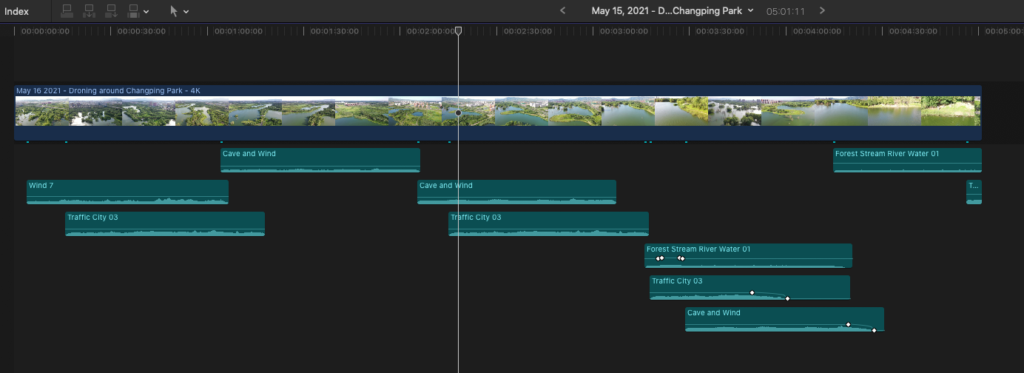Image resolution: width=1024 pixels, height=373 pixels.
Task: Select the Wind 7 audio clip
Action: pos(127,192)
